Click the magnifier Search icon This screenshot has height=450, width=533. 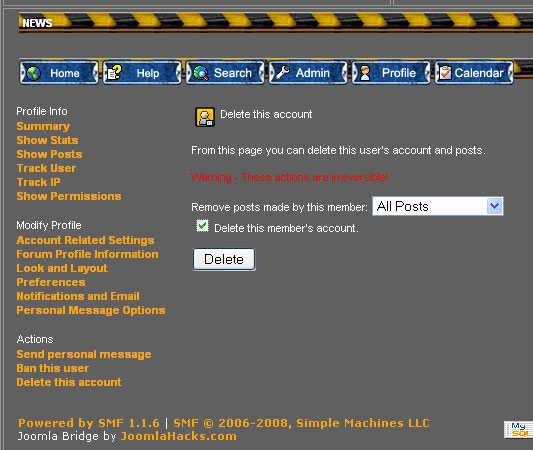(x=201, y=73)
